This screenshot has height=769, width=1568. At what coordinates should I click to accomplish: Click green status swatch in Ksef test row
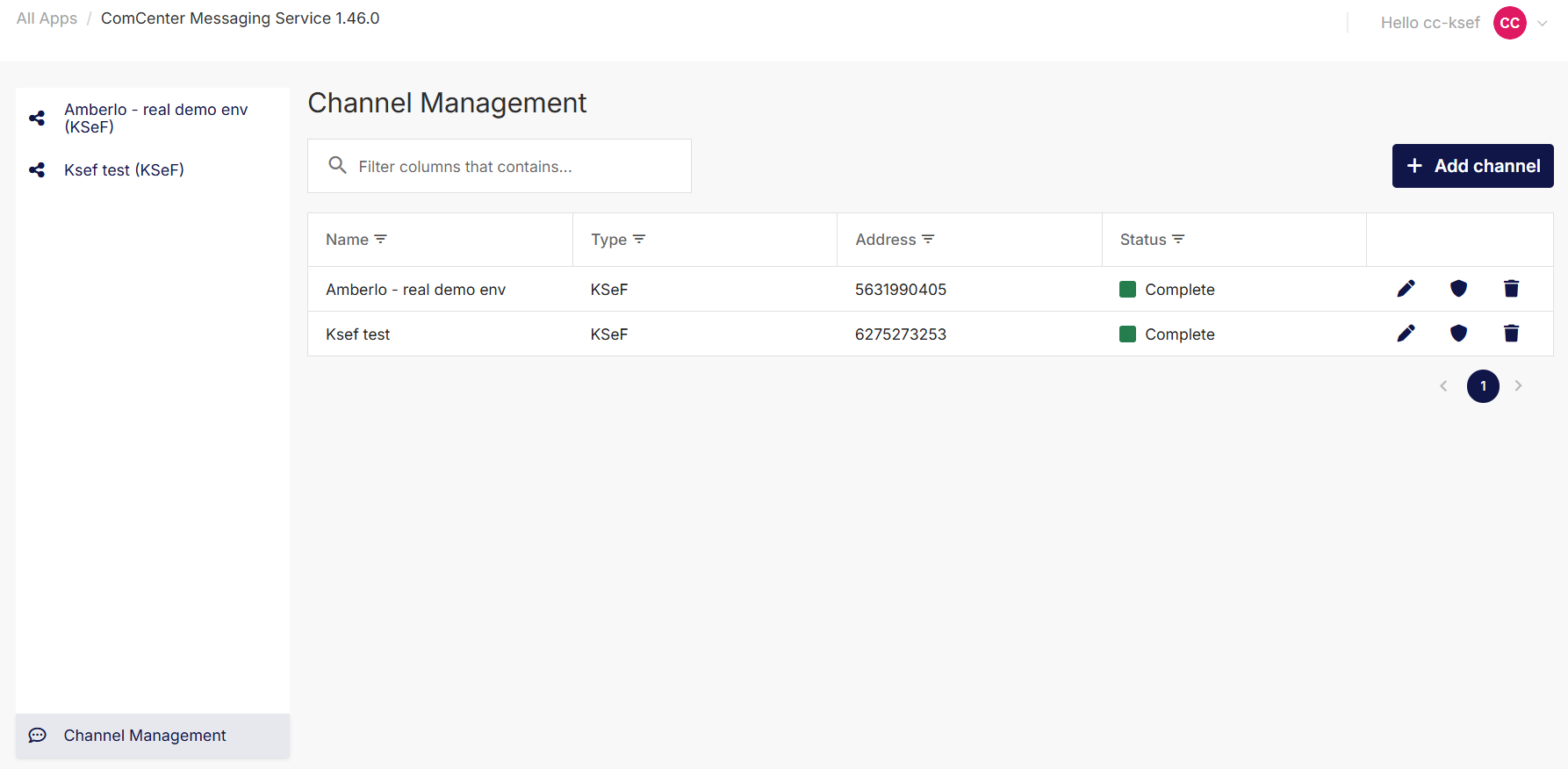(x=1128, y=334)
